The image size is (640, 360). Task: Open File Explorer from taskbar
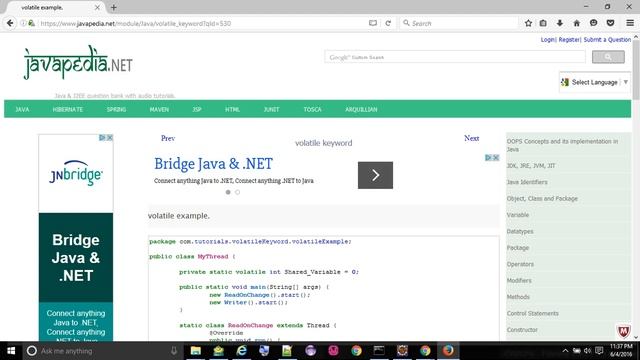pos(196,351)
